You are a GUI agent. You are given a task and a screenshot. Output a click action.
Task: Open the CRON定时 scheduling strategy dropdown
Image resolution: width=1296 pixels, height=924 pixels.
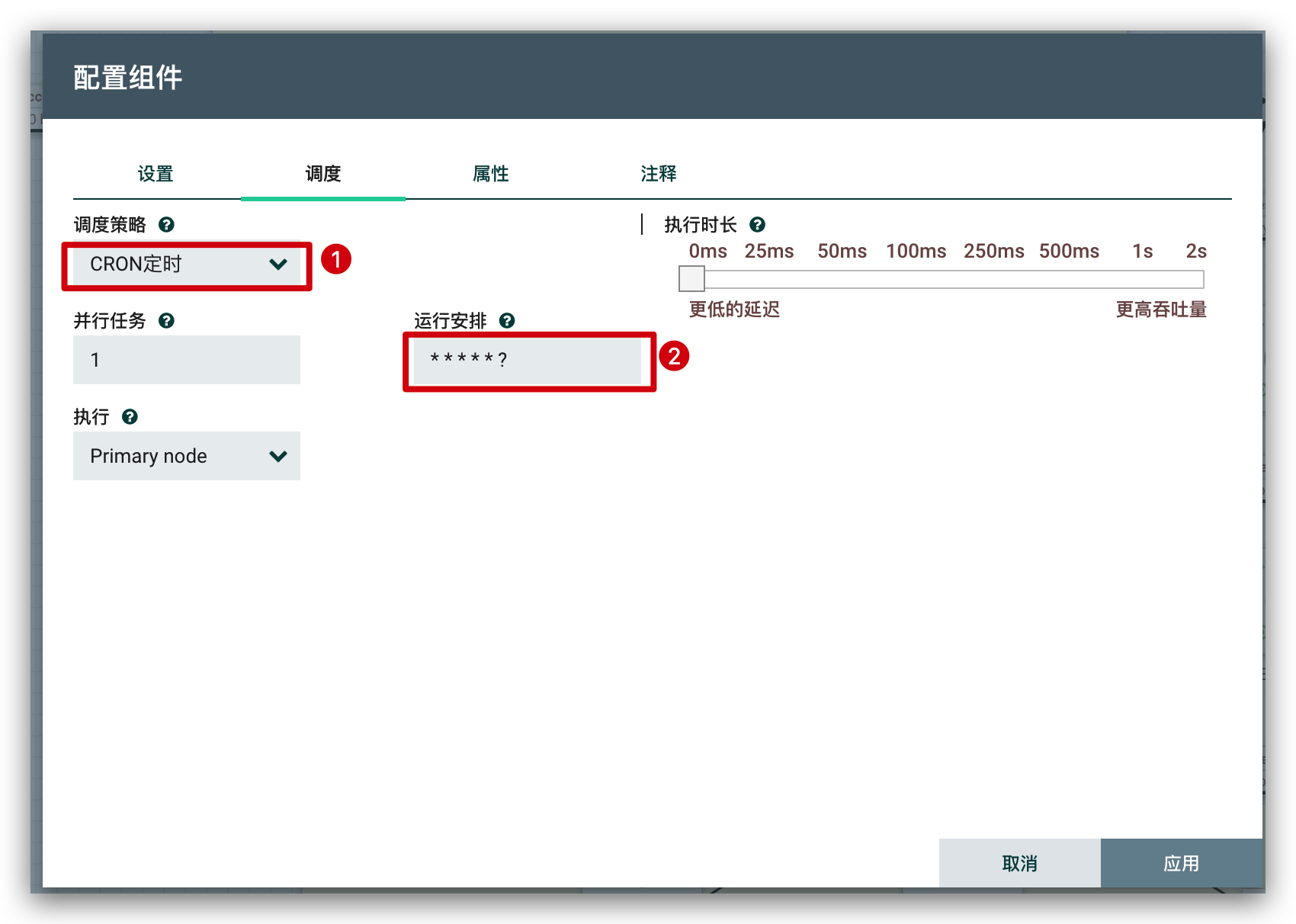(187, 265)
